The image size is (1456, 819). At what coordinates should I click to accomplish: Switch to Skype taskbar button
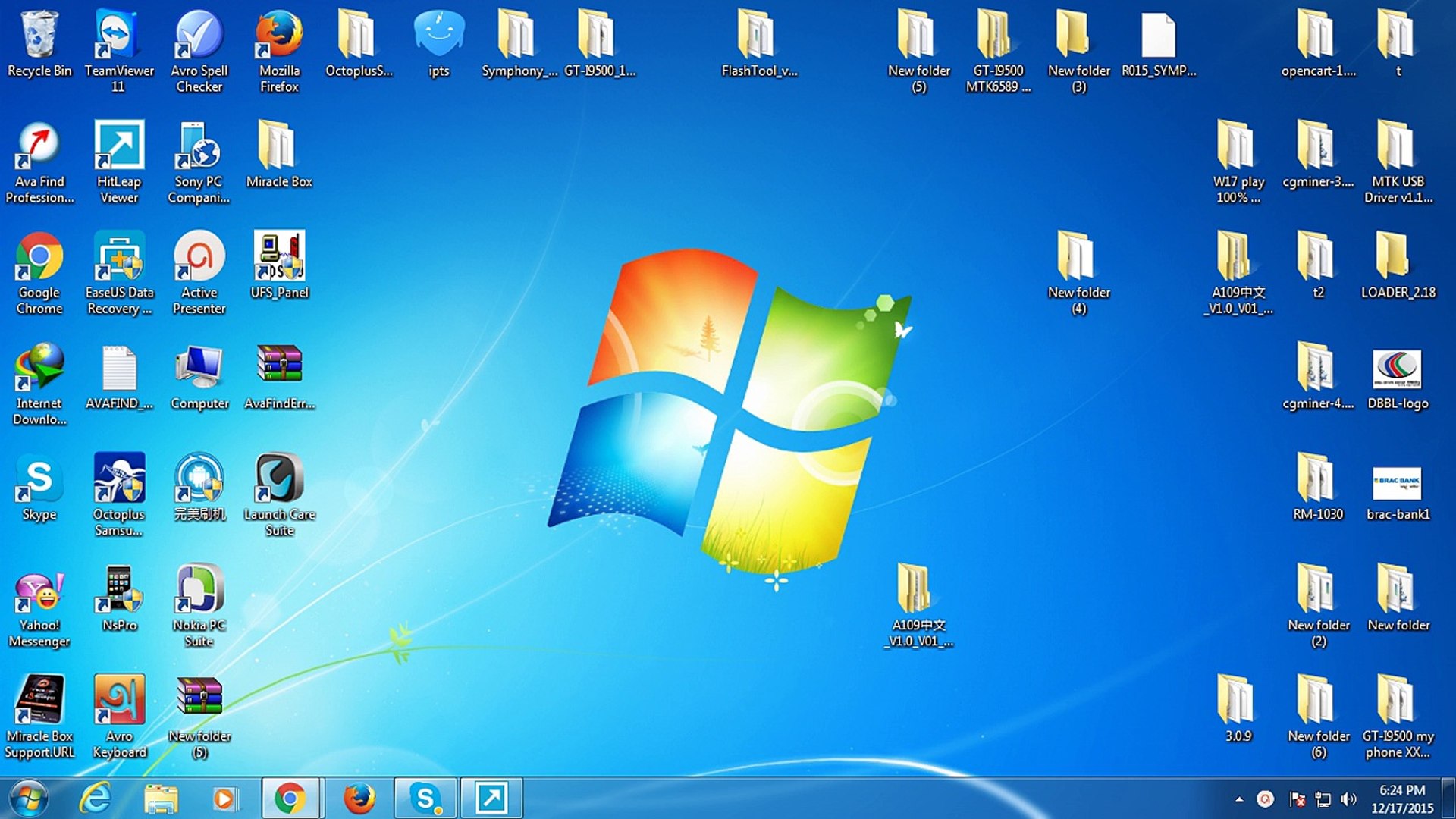click(x=425, y=798)
